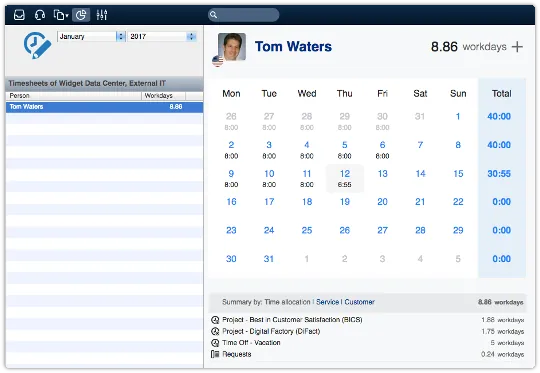Screen dimensions: 540x373
Task: Select January 2 in calendar
Action: point(231,150)
